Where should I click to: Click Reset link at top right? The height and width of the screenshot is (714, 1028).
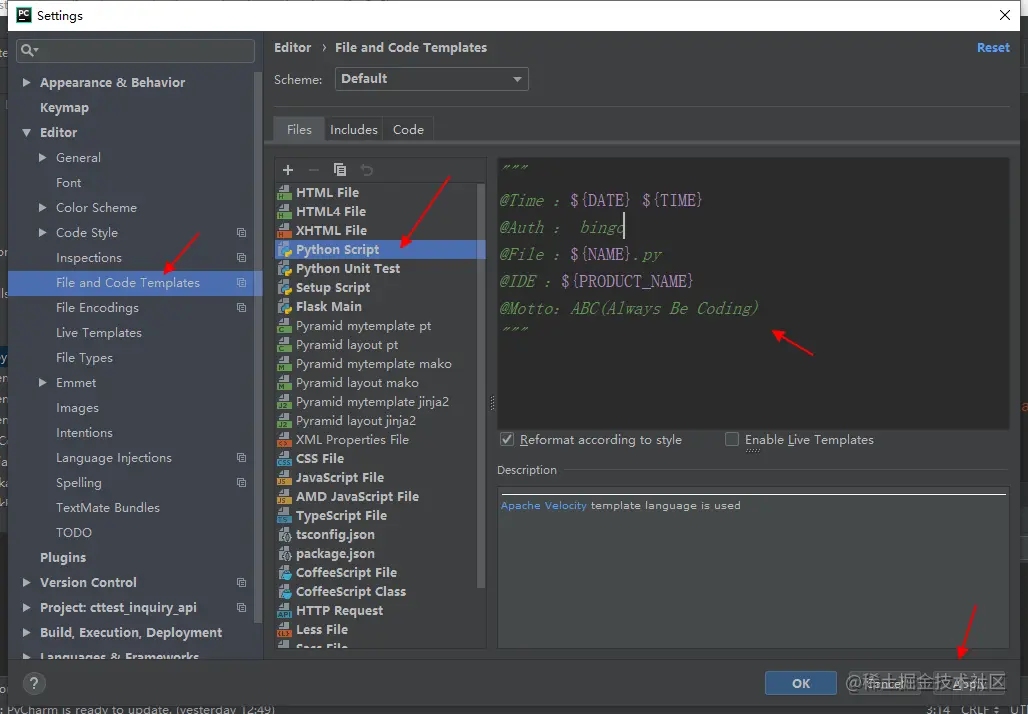click(x=993, y=48)
